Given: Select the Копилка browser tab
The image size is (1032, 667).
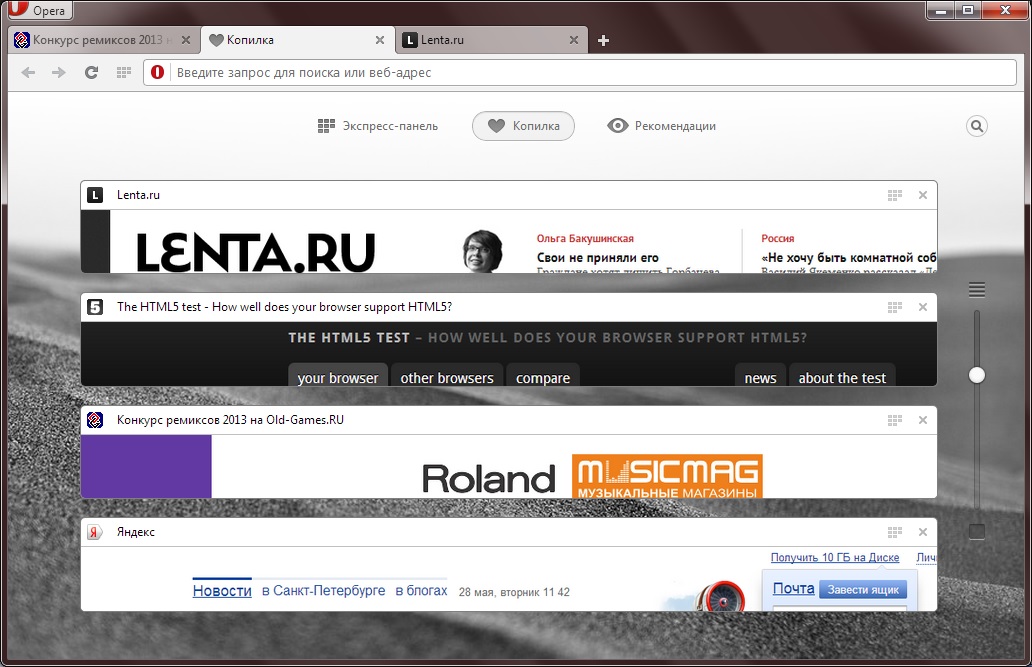Looking at the screenshot, I should (x=296, y=40).
